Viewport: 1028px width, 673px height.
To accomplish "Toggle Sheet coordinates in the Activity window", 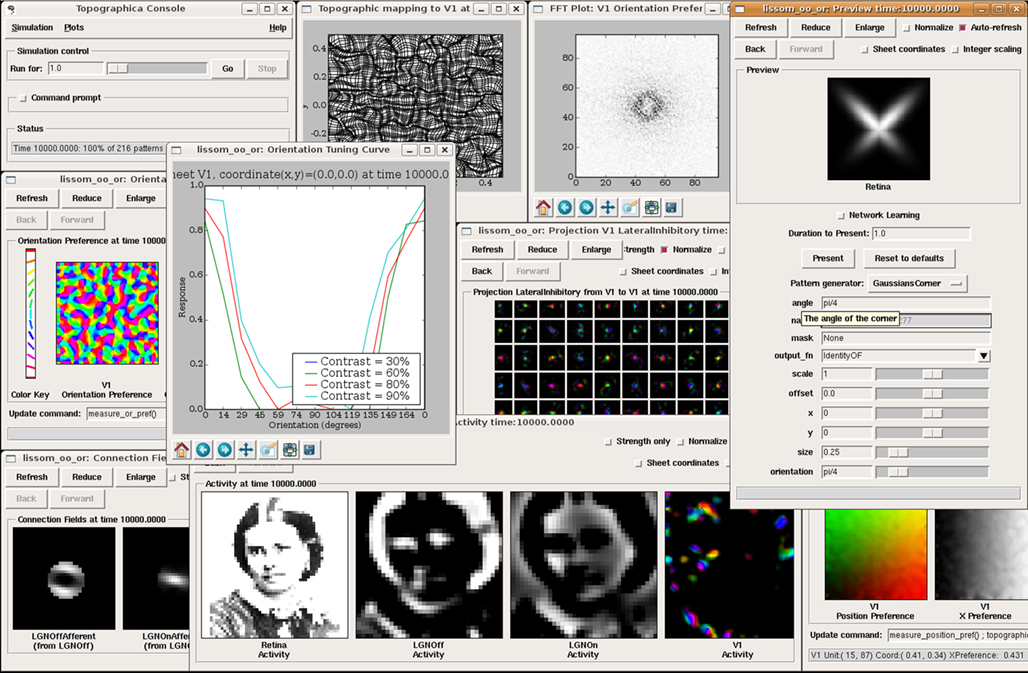I will pyautogui.click(x=639, y=463).
